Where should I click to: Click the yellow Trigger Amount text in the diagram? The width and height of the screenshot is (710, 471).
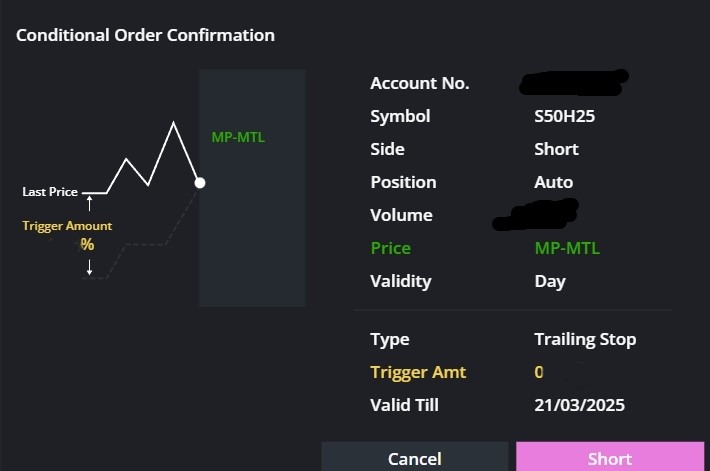(67, 226)
